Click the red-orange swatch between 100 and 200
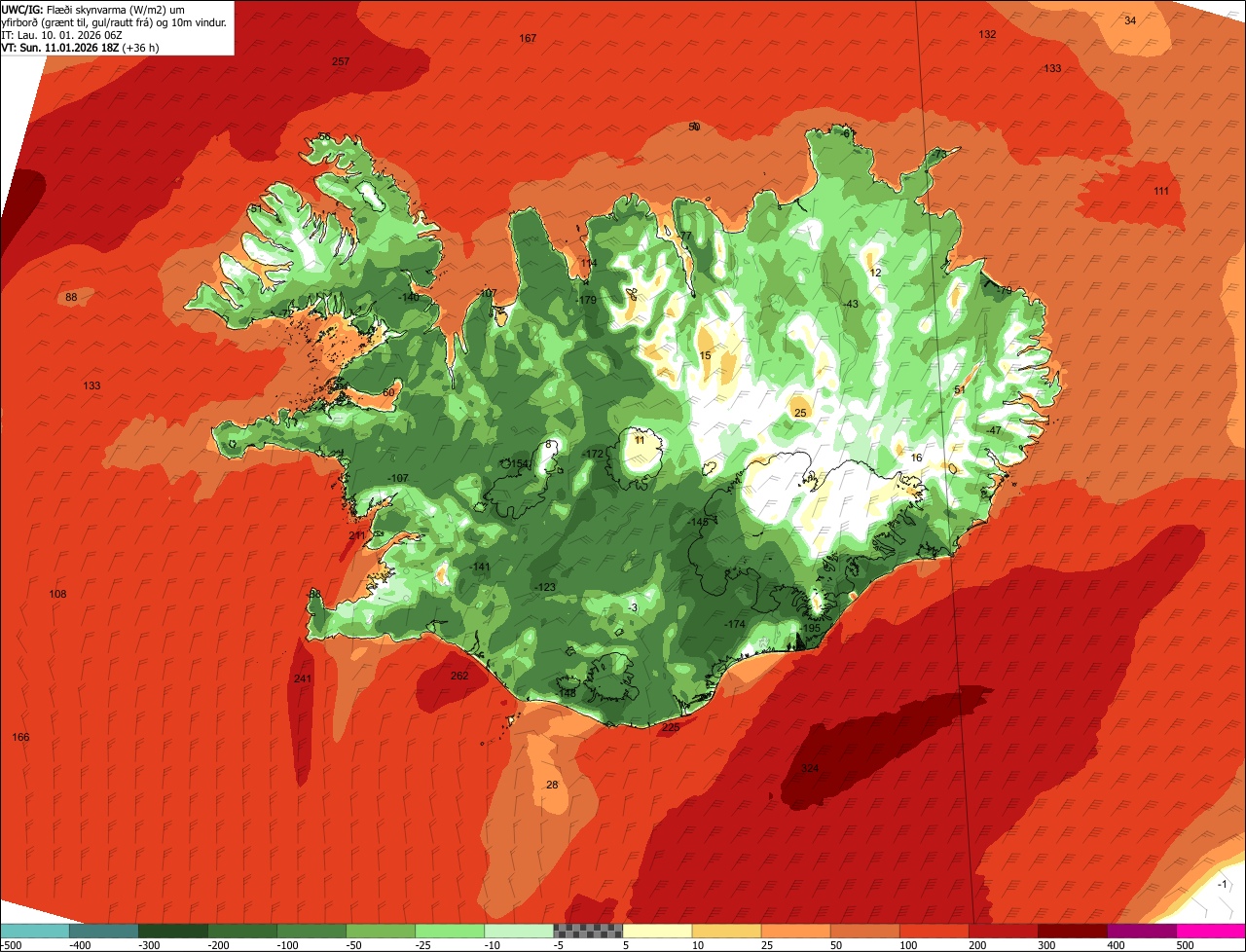The height and width of the screenshot is (952, 1246). [x=934, y=931]
